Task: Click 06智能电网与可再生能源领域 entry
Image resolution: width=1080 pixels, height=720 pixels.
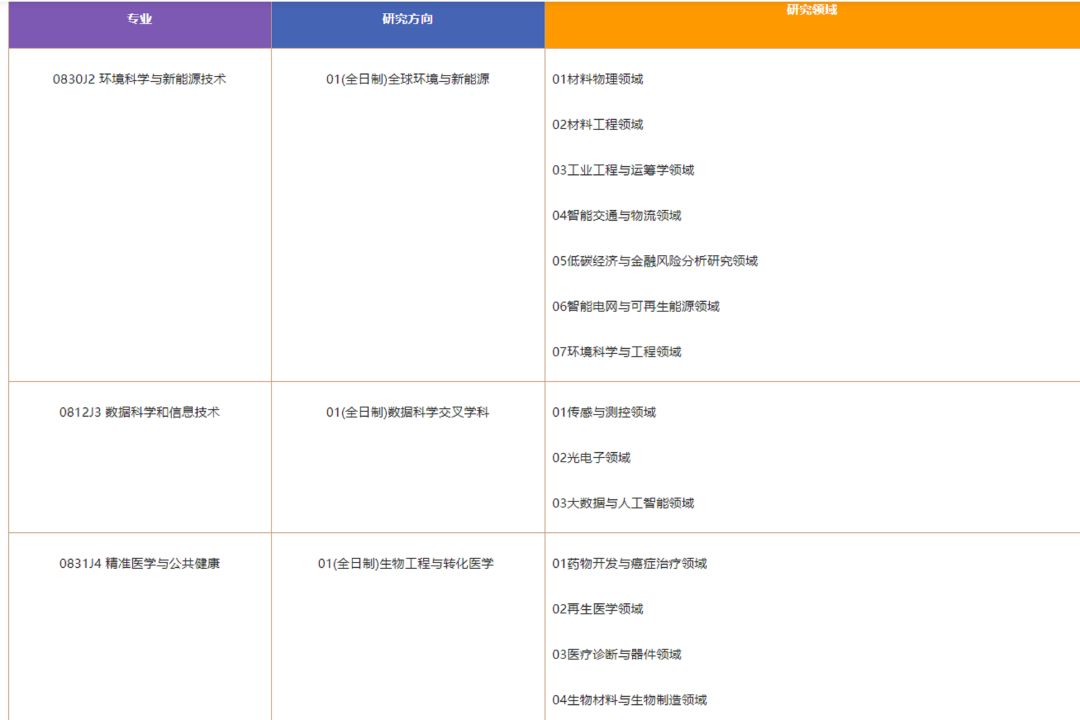Action: click(636, 306)
